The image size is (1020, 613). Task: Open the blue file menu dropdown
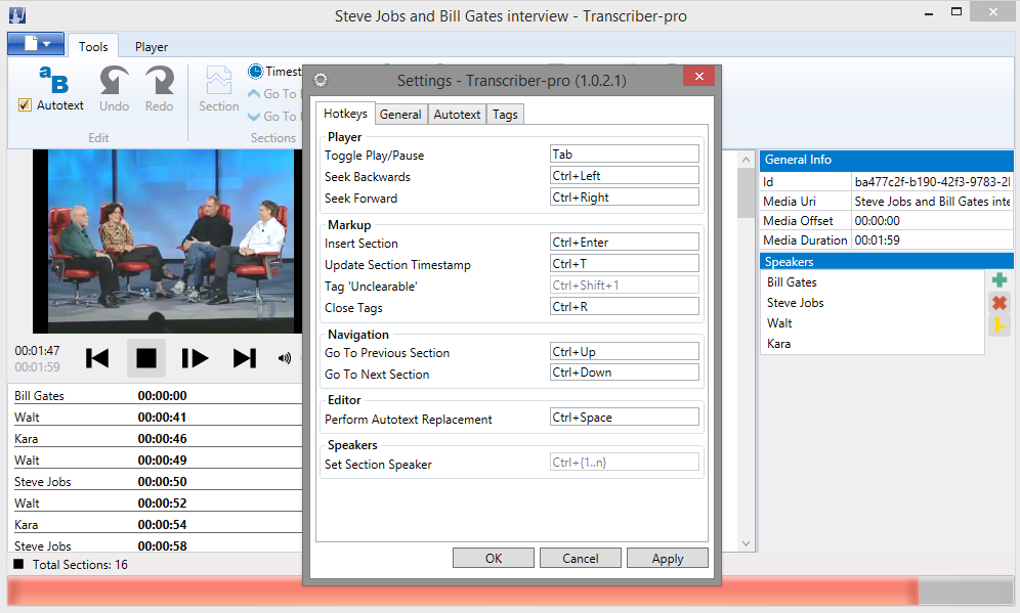pos(36,44)
